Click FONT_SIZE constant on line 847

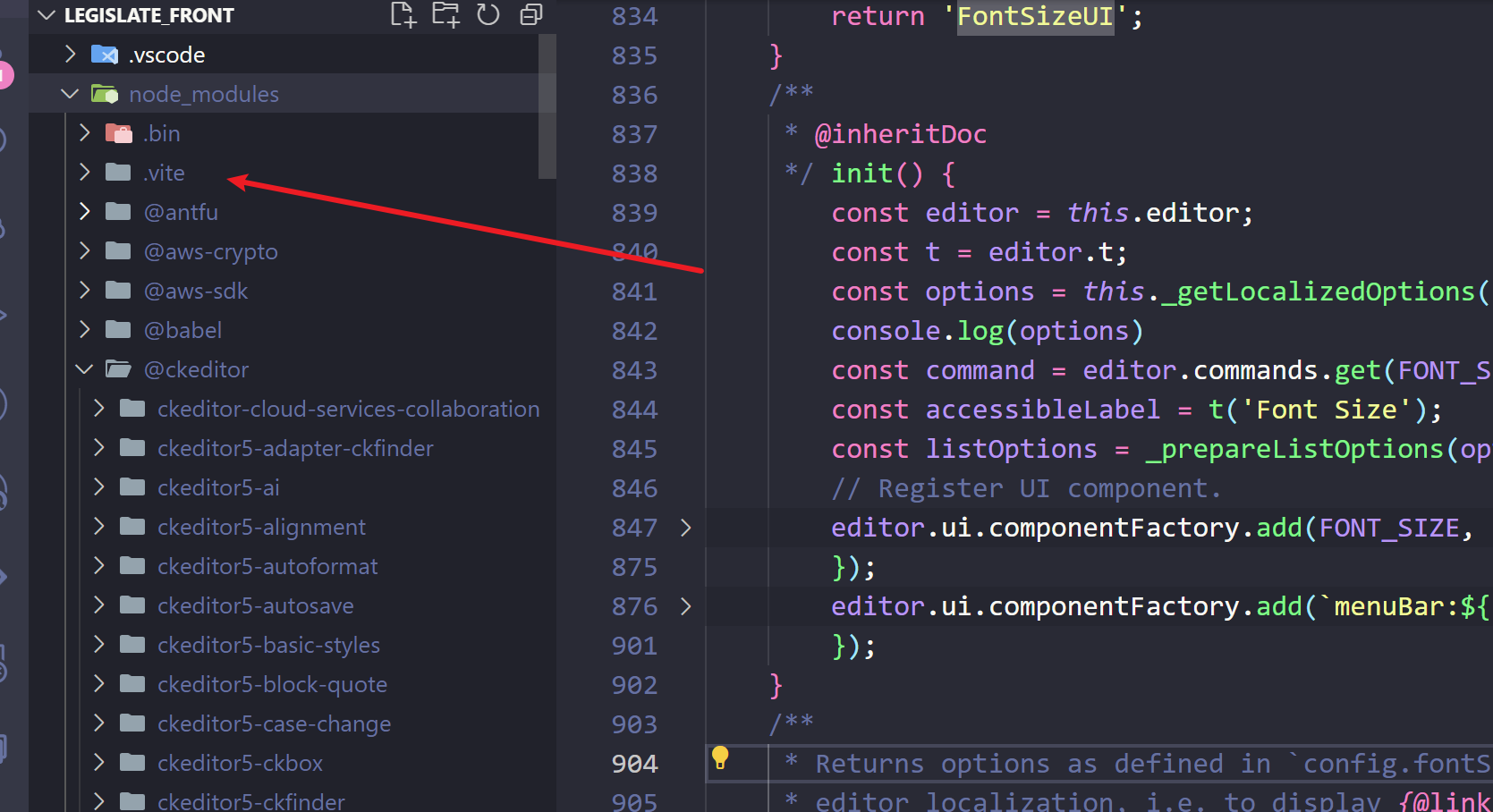pos(1389,528)
